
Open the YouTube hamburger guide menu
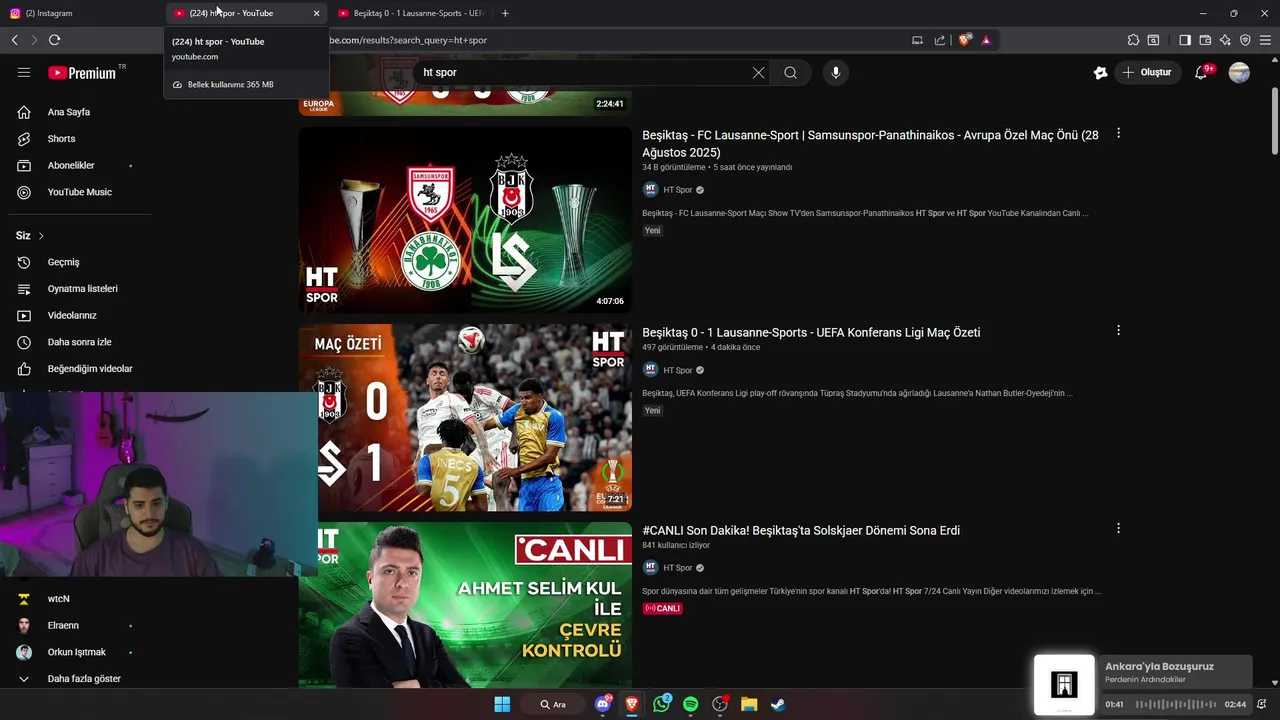coord(24,72)
